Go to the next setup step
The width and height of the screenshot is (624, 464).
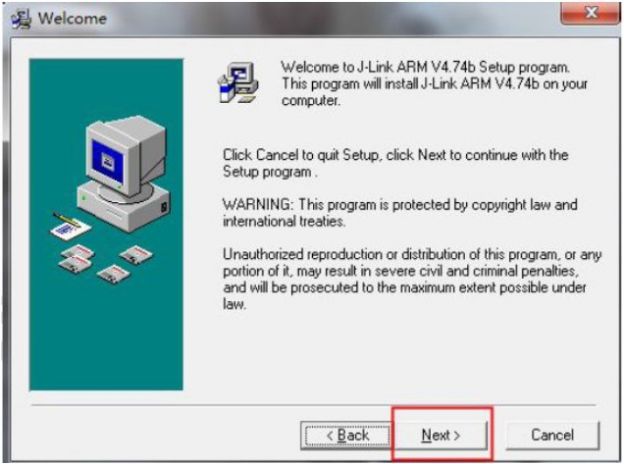441,435
